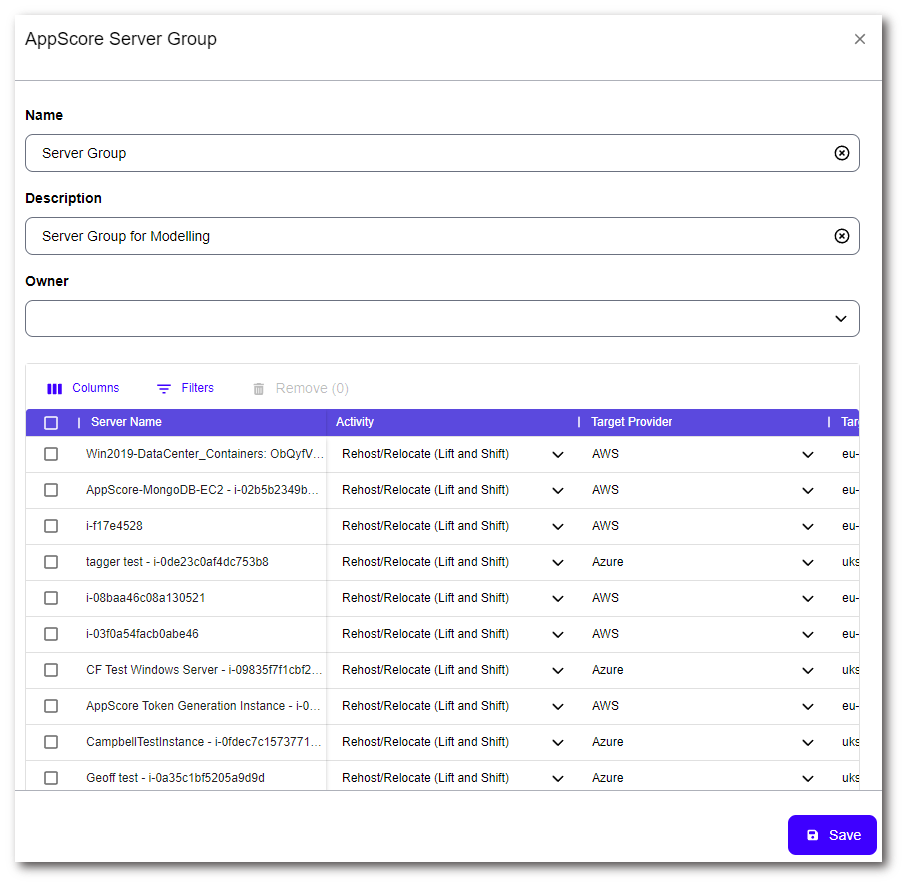Toggle the checkbox for the tagger test row
The height and width of the screenshot is (887, 907).
click(51, 562)
